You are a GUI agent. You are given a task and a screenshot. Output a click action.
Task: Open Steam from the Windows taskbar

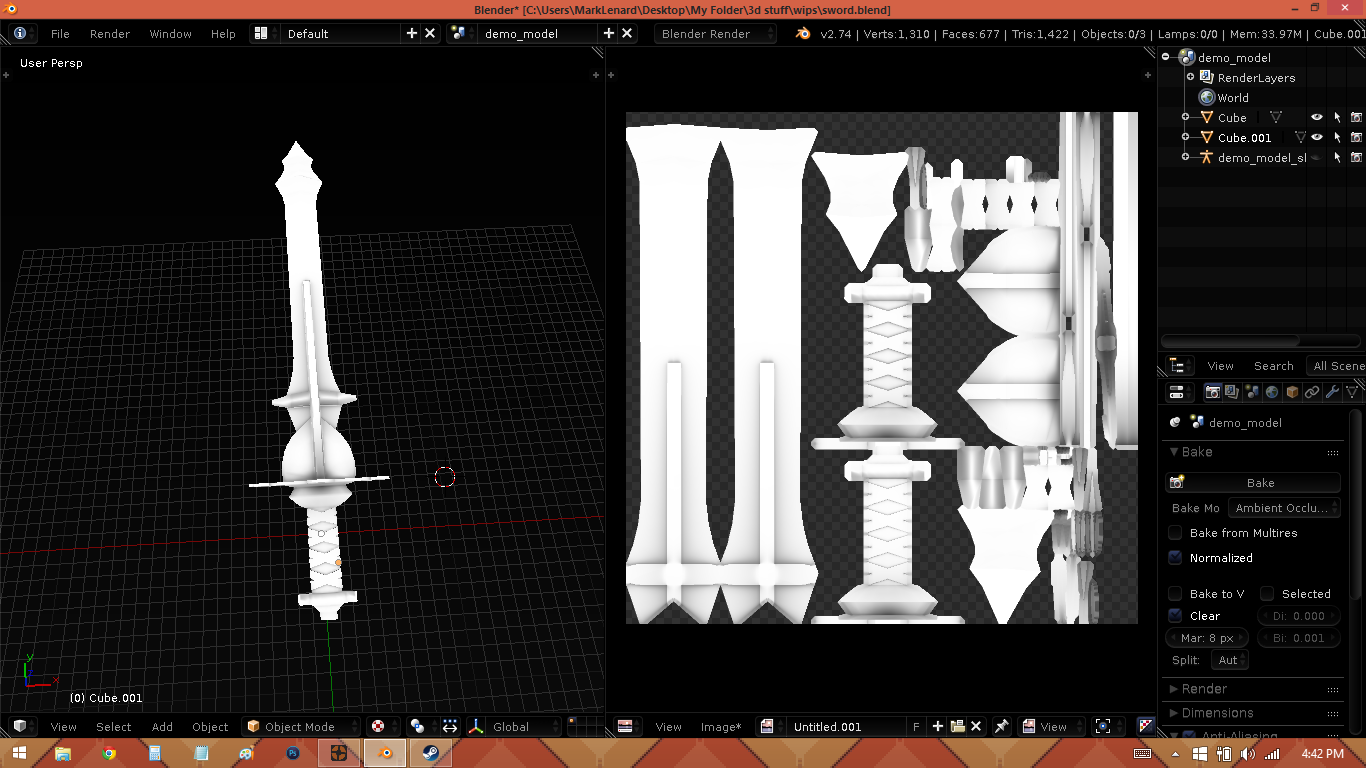[x=429, y=753]
